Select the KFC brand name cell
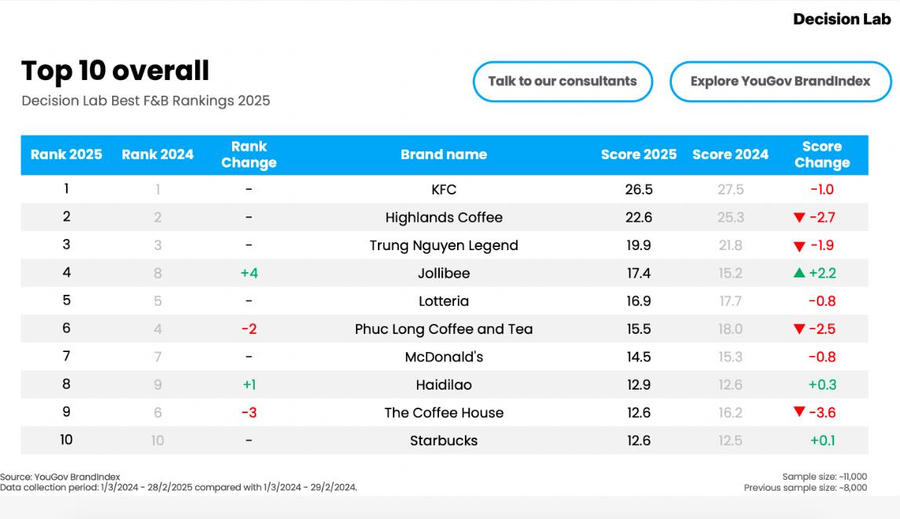 tap(444, 189)
